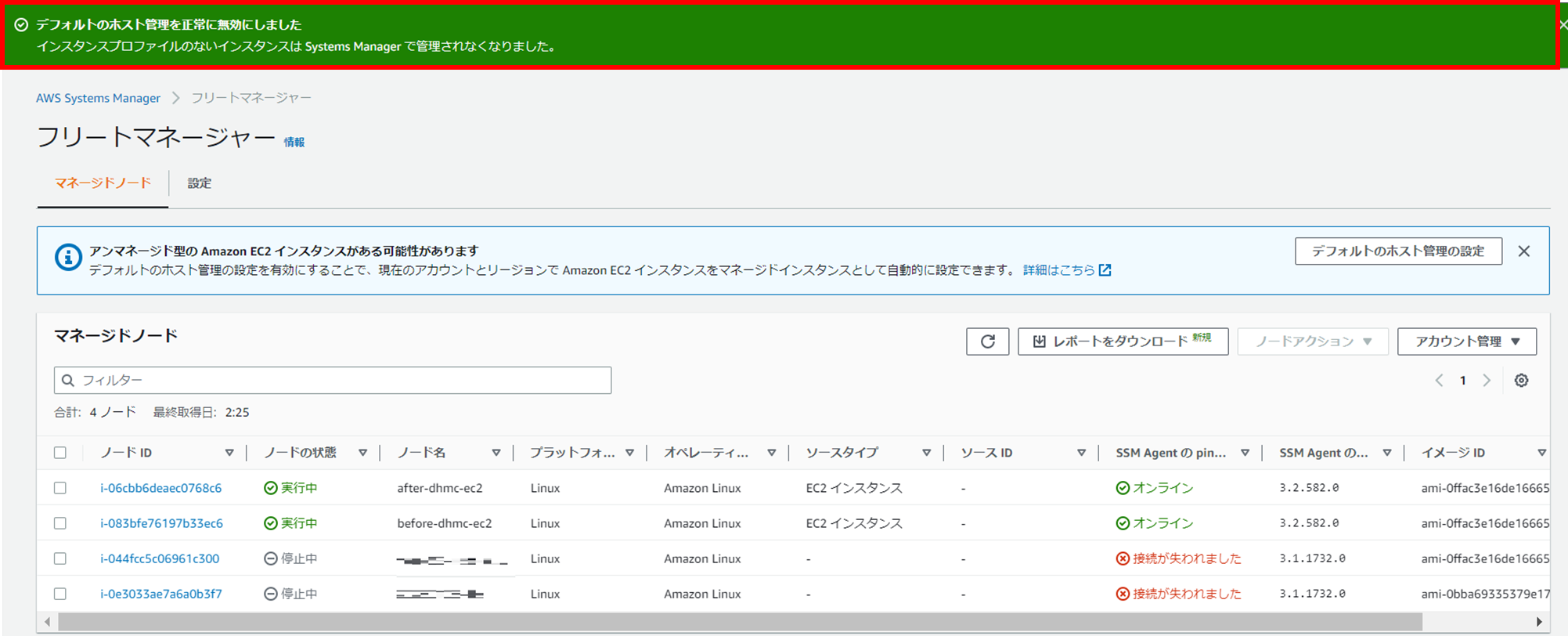Sort by ノード ID column arrow

click(229, 453)
